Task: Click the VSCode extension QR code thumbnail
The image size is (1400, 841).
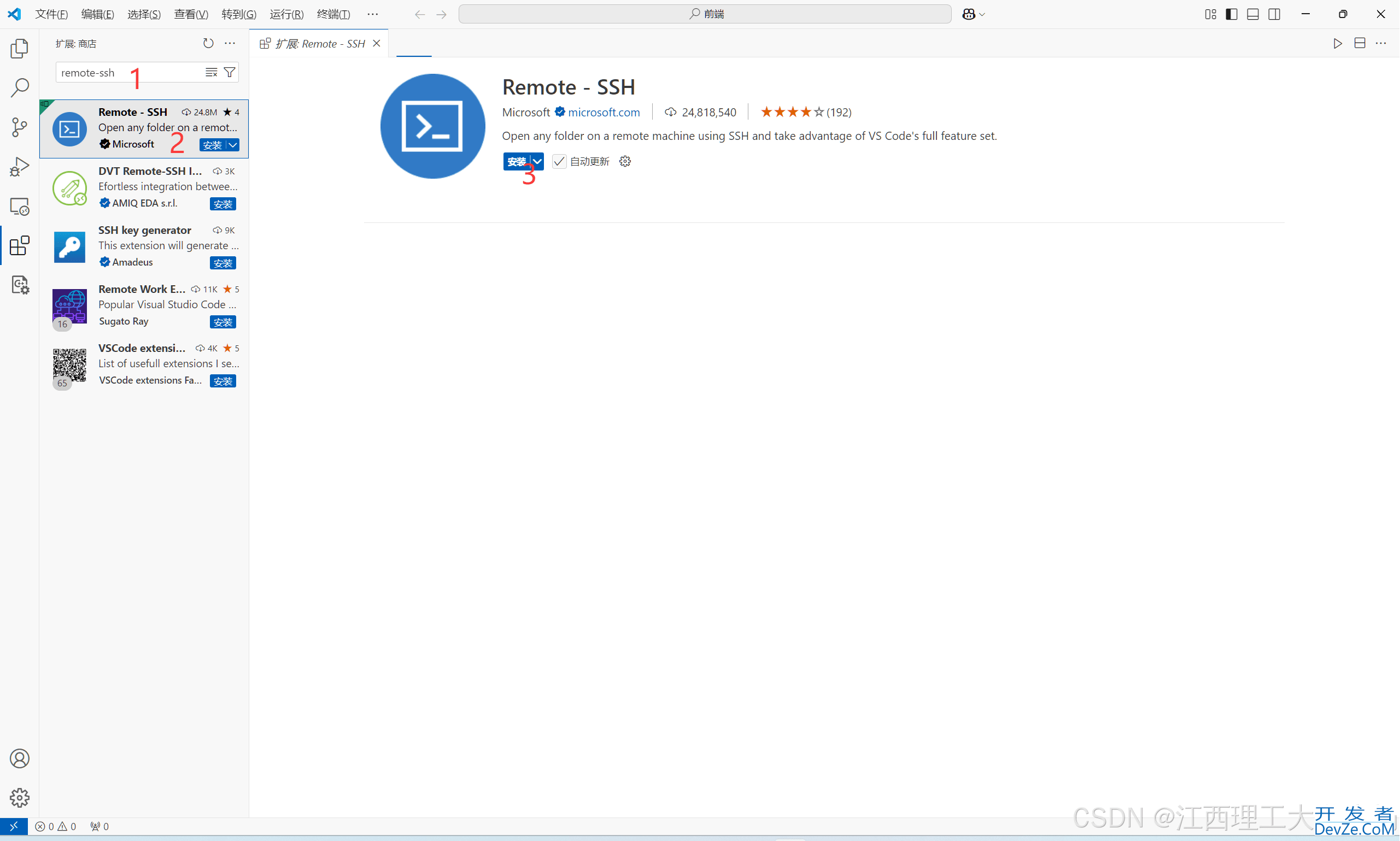Action: 70,365
